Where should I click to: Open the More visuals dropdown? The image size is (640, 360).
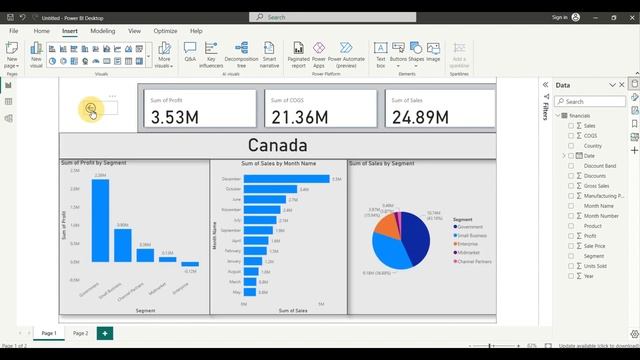(164, 55)
